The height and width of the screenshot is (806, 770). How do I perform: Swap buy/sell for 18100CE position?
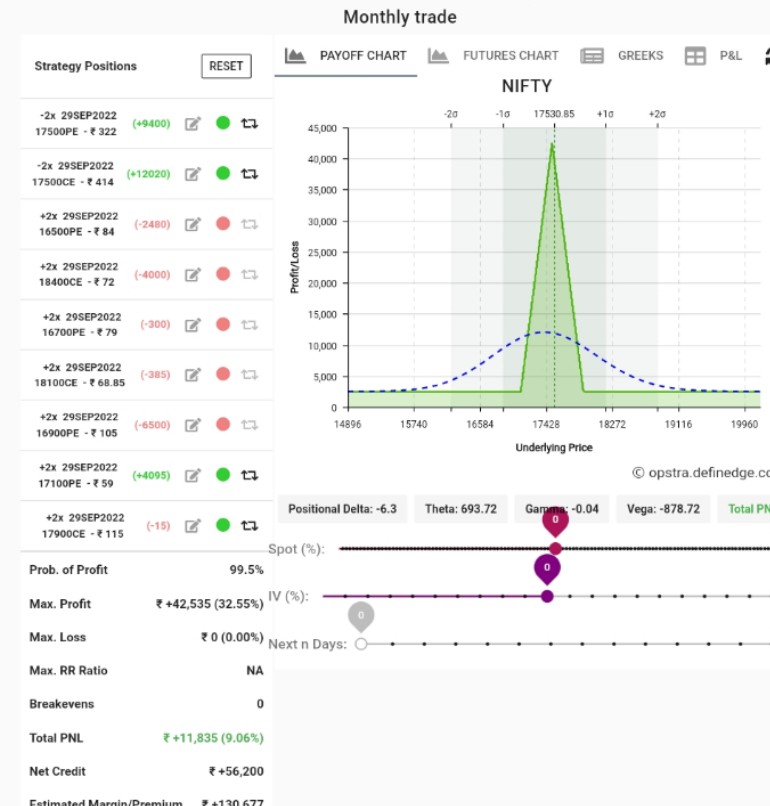(x=249, y=375)
